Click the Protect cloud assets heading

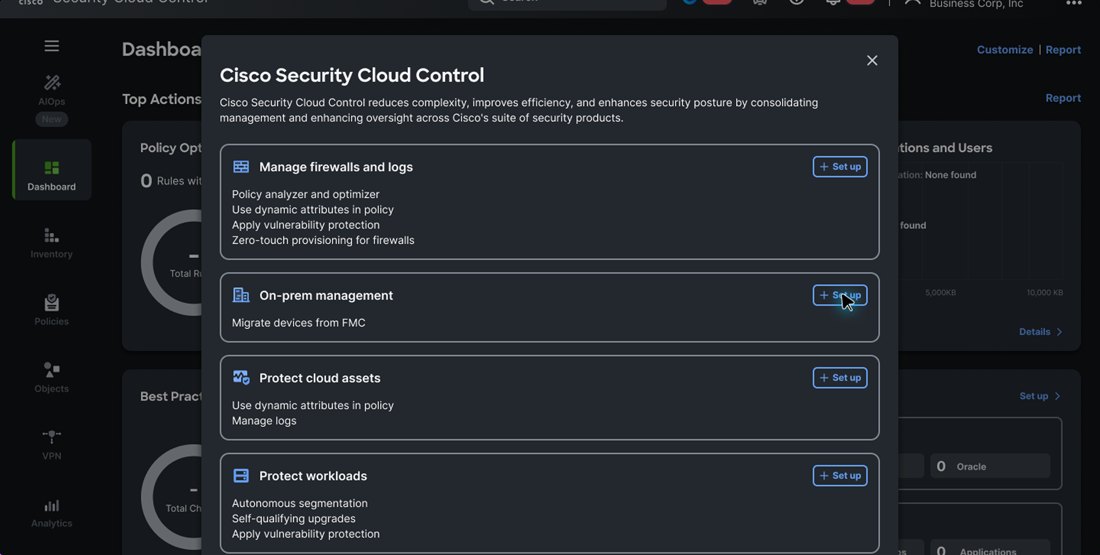pyautogui.click(x=320, y=378)
